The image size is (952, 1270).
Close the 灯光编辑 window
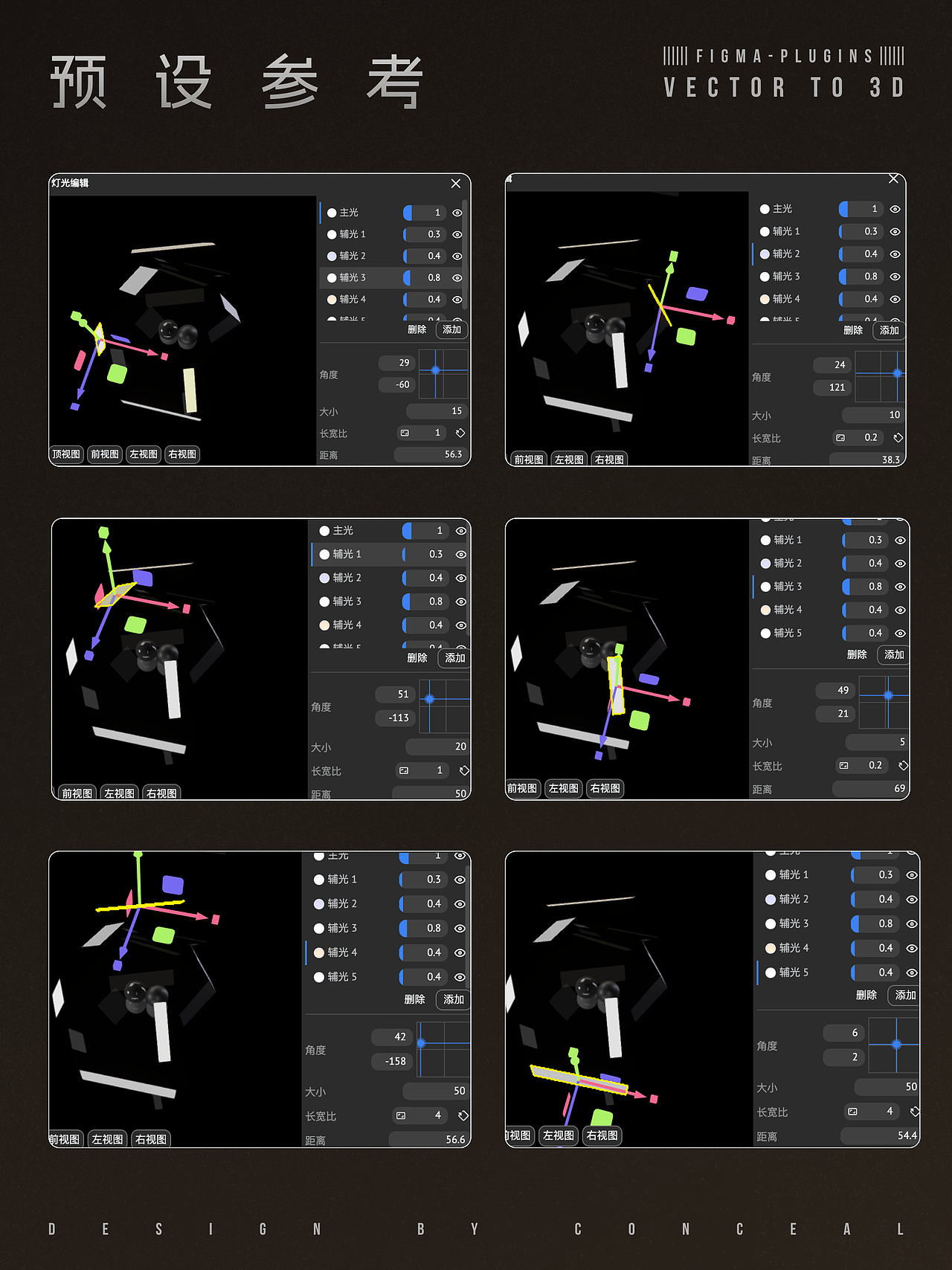pos(456,184)
